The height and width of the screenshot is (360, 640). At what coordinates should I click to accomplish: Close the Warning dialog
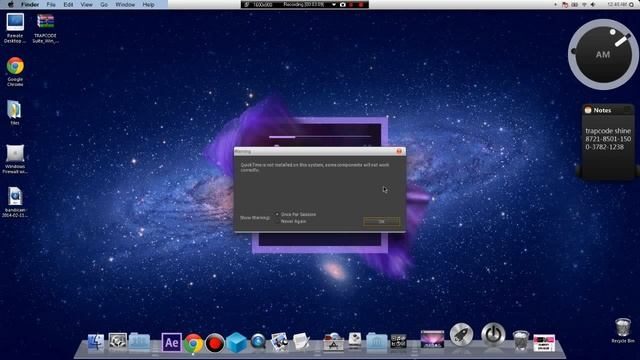[399, 151]
